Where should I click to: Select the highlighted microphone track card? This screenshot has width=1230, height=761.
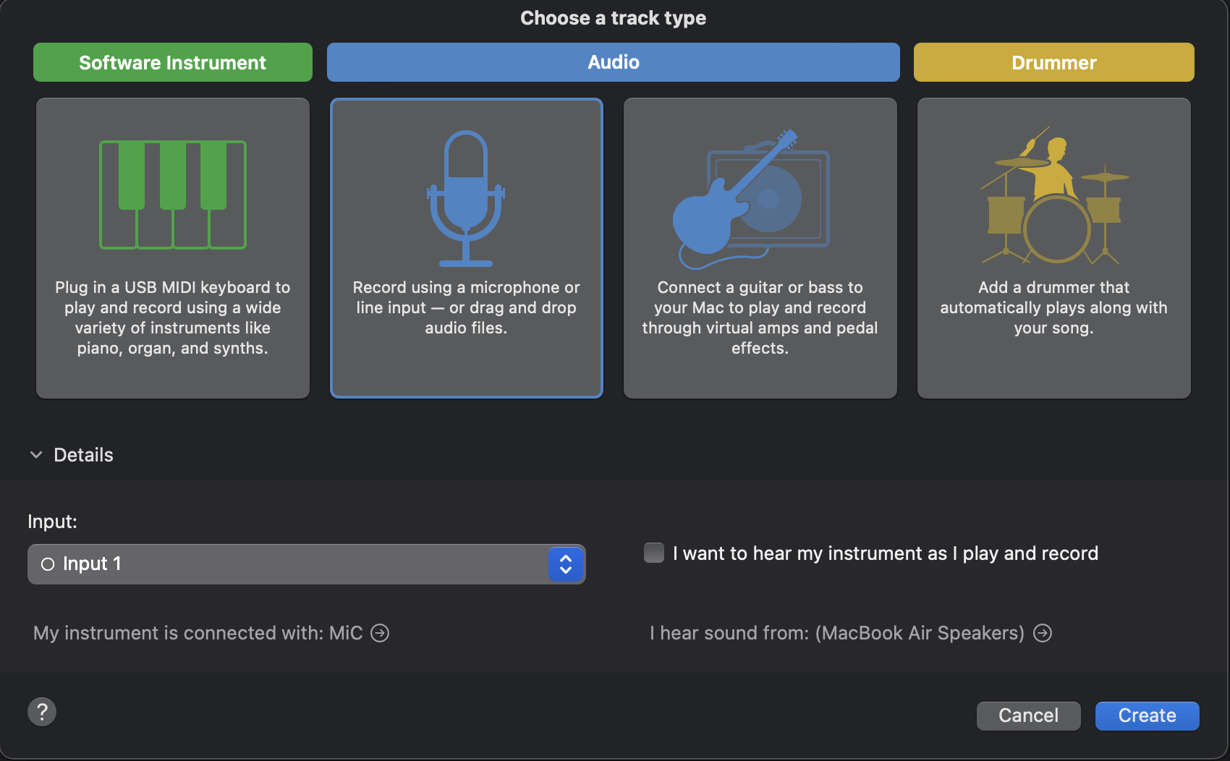pyautogui.click(x=466, y=248)
